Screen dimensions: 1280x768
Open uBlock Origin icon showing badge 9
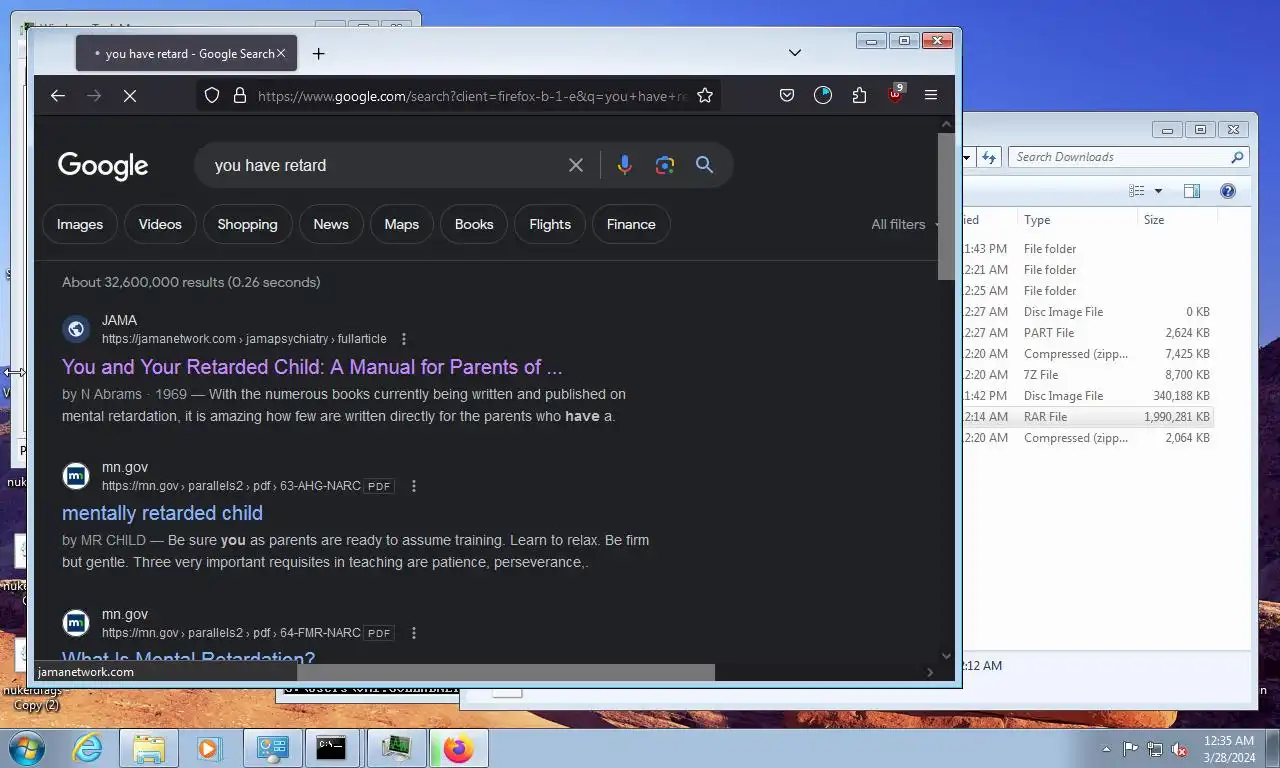[x=895, y=94]
